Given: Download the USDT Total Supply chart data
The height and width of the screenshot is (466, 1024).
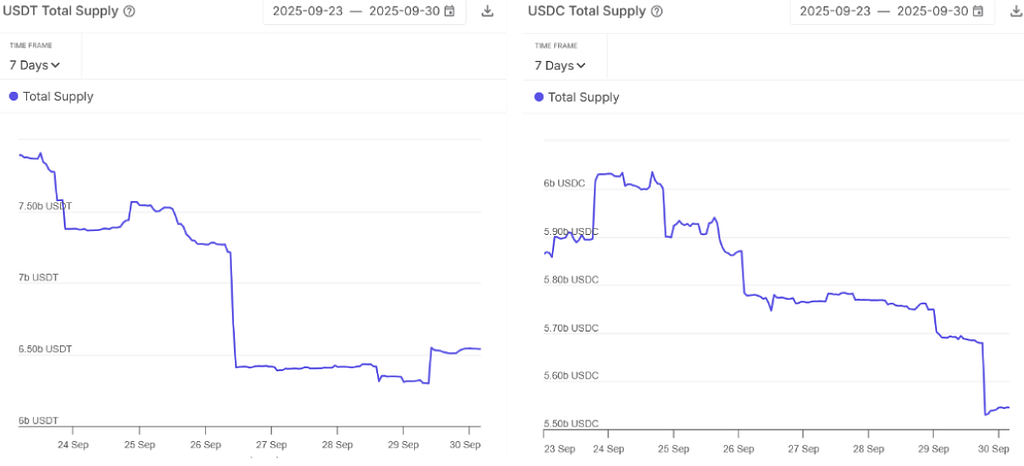Looking at the screenshot, I should pyautogui.click(x=487, y=11).
